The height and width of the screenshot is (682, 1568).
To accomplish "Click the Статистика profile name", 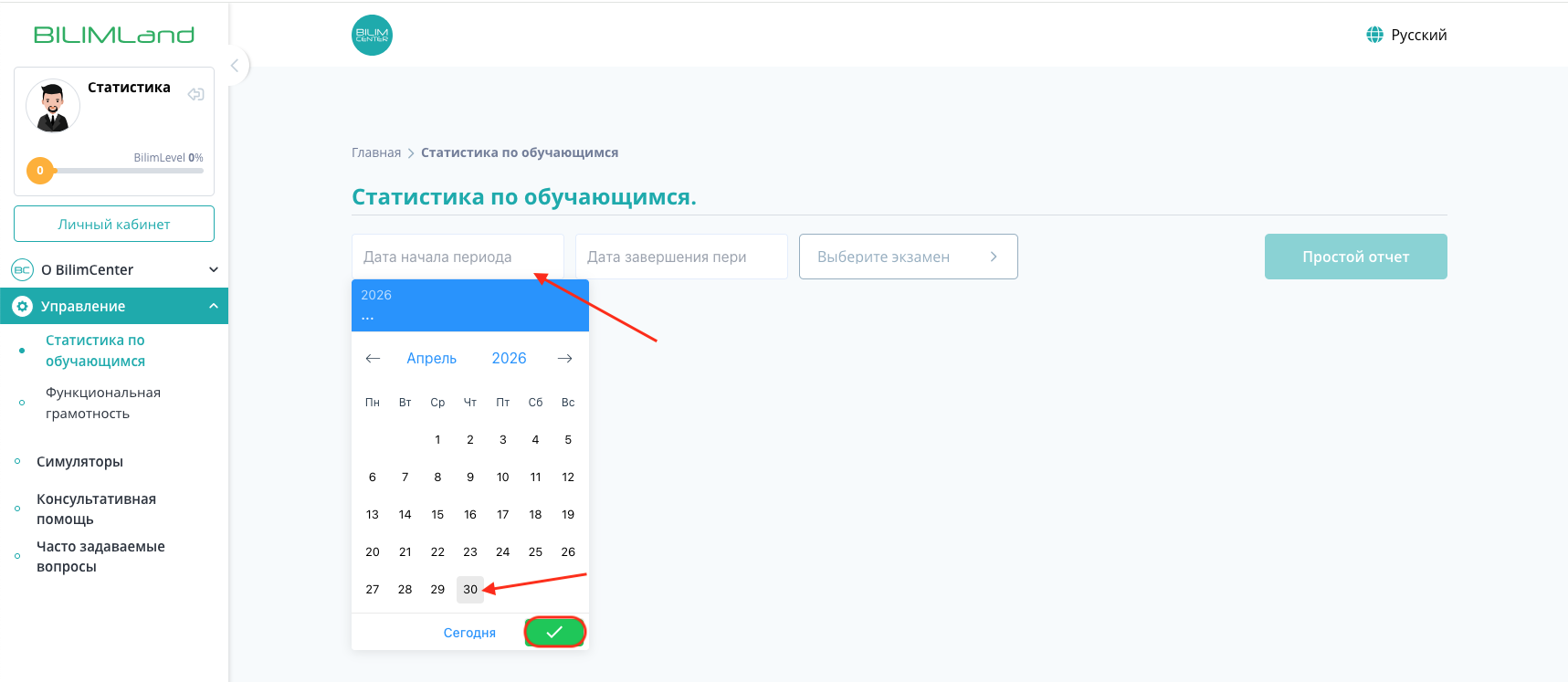I will point(129,88).
